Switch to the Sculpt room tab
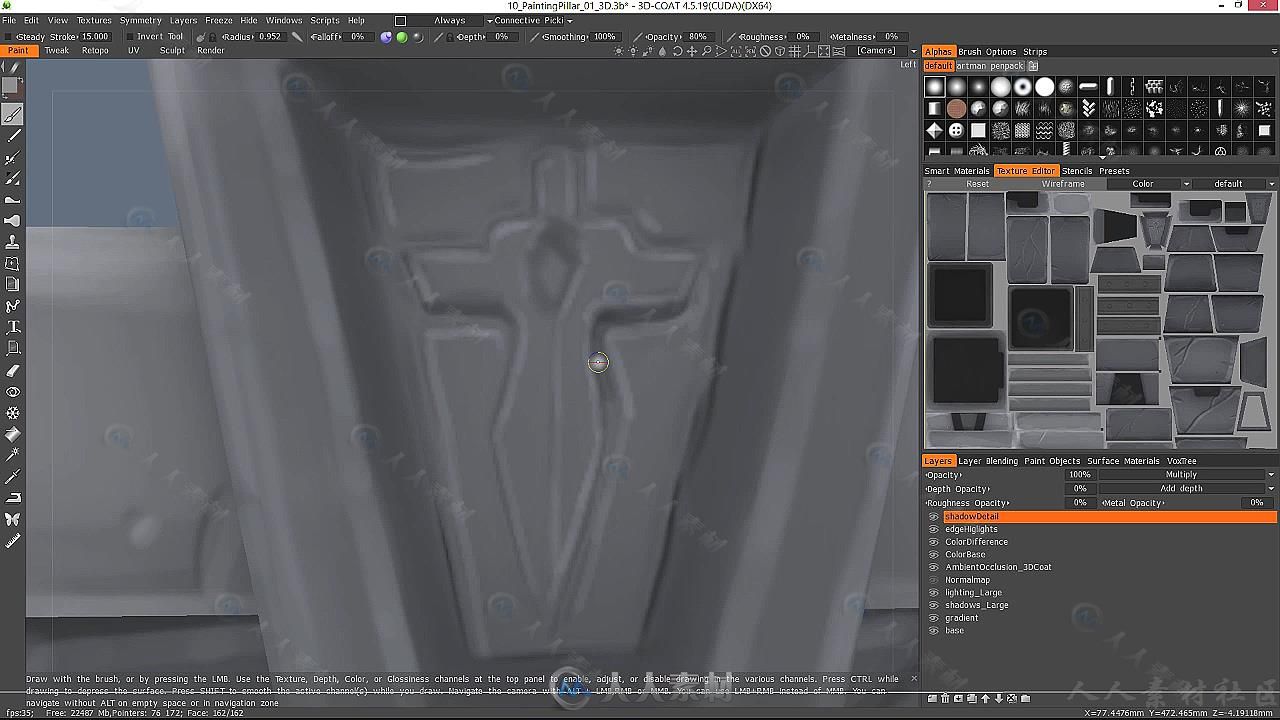Image resolution: width=1280 pixels, height=720 pixels. point(172,51)
